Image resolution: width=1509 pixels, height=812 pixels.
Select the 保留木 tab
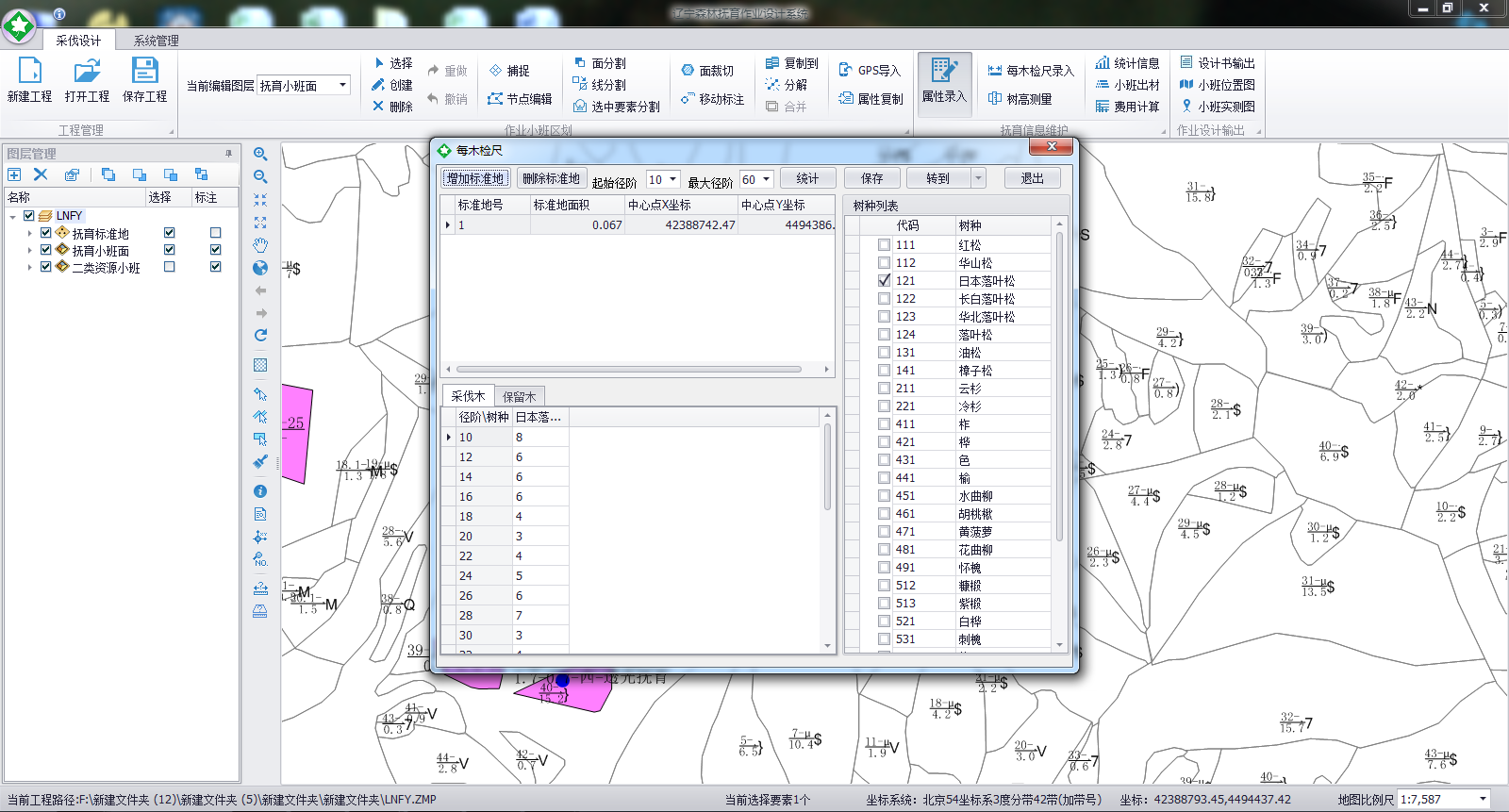point(520,397)
